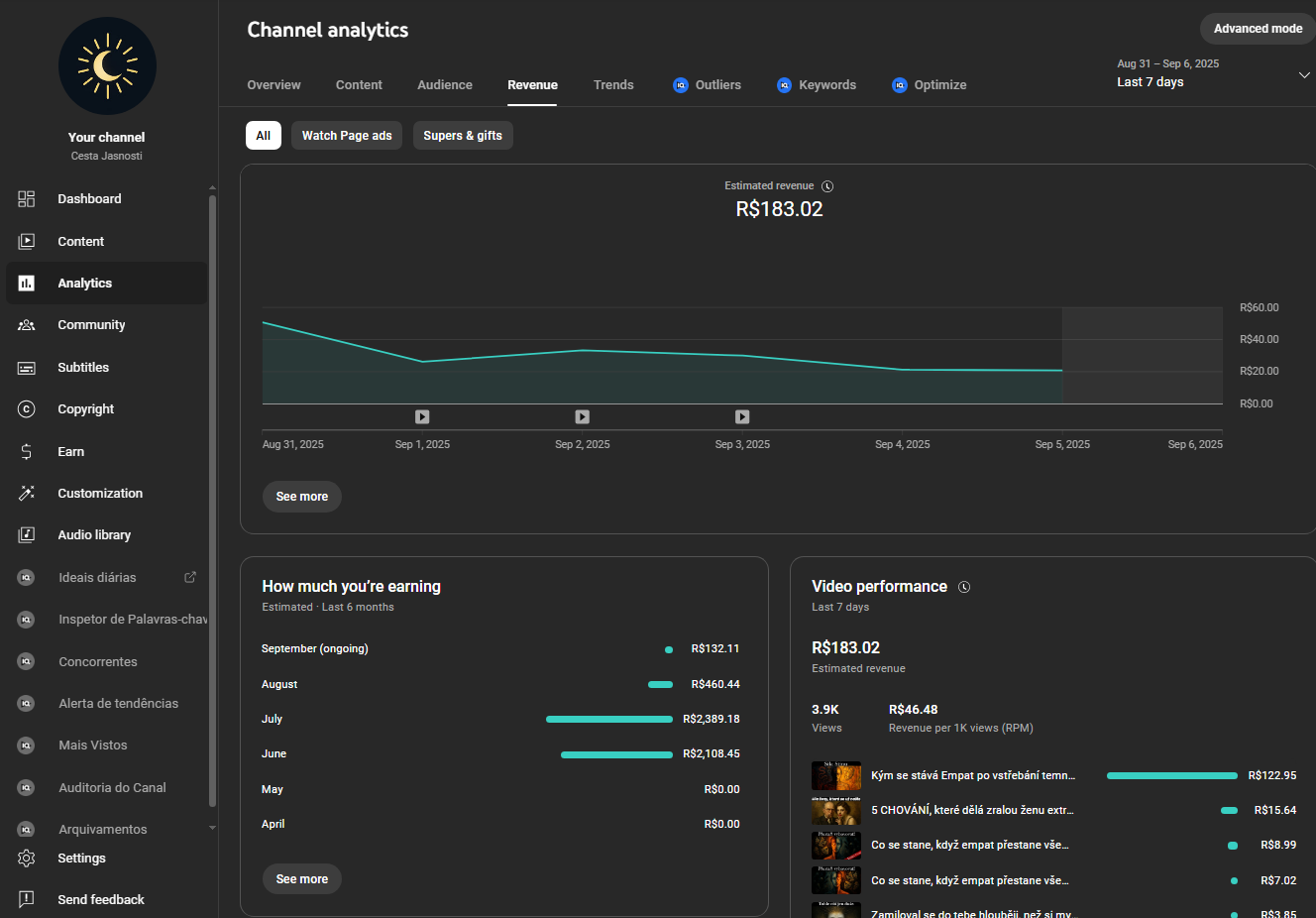Select the All revenue filter chip

tap(264, 136)
